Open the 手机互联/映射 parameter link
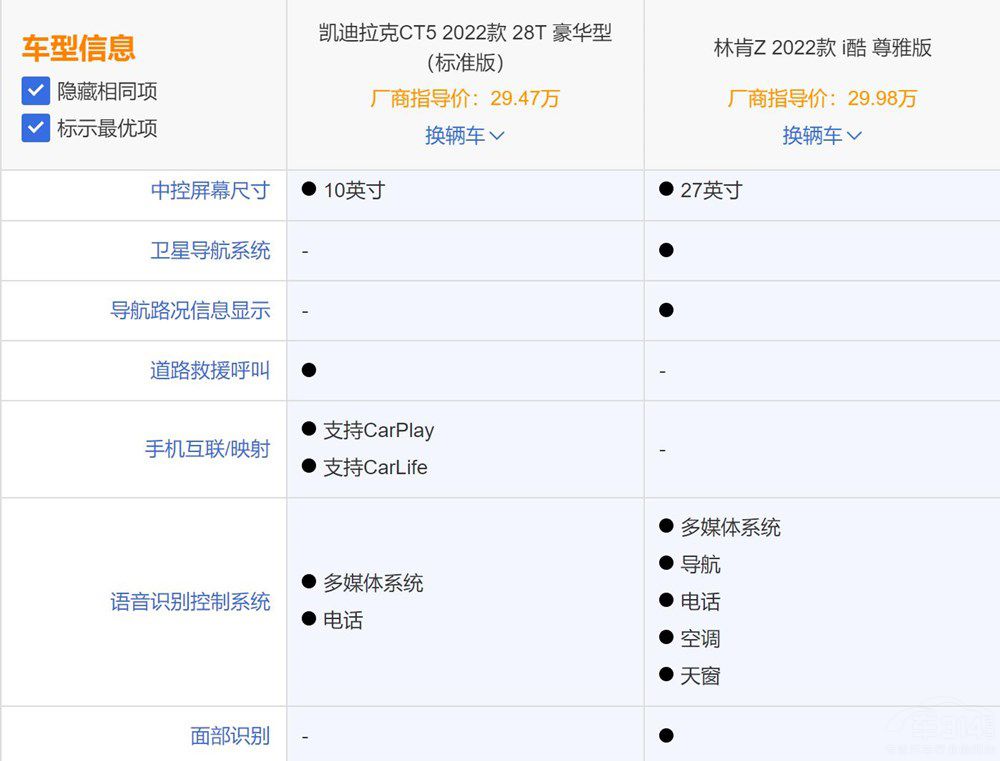The image size is (1000, 761). coord(207,449)
